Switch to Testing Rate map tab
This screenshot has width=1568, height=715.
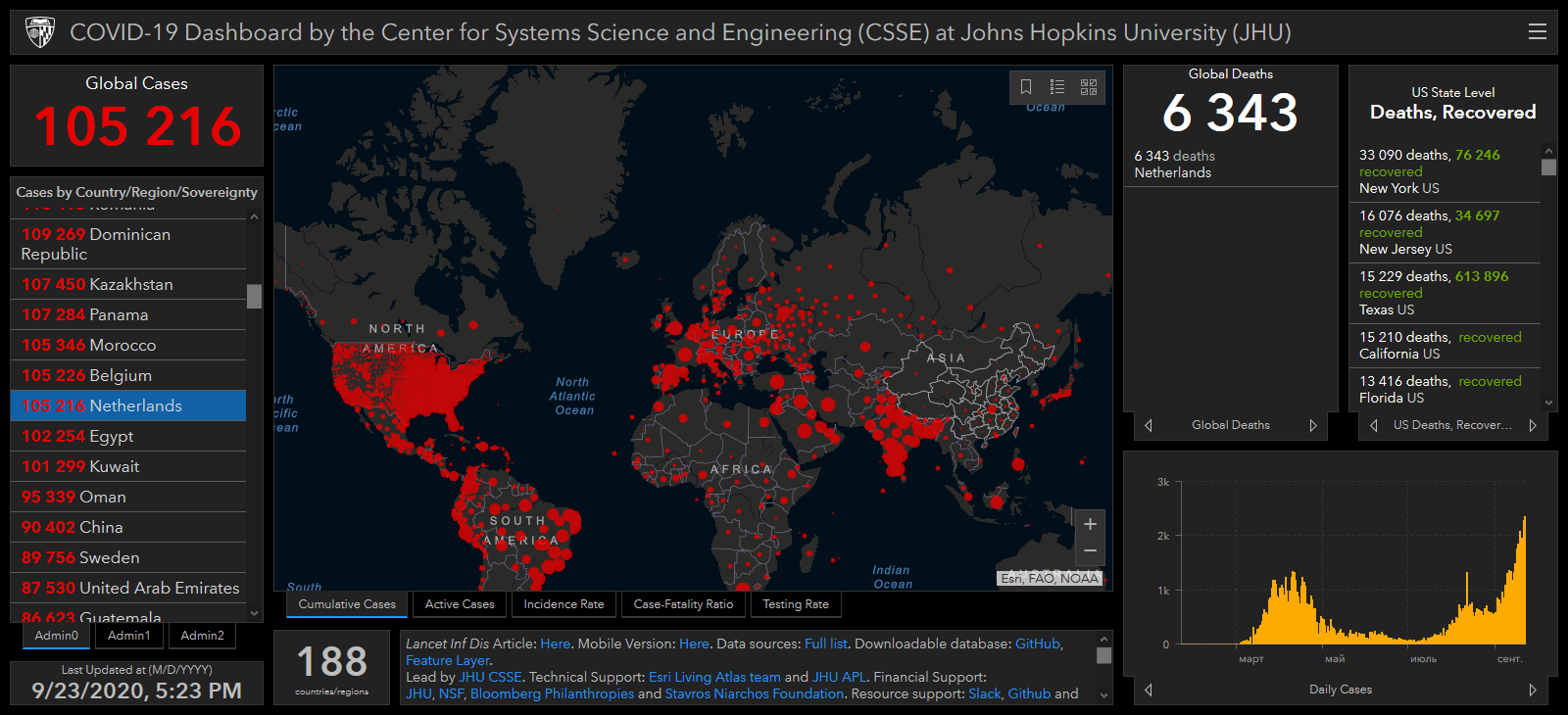[x=796, y=604]
